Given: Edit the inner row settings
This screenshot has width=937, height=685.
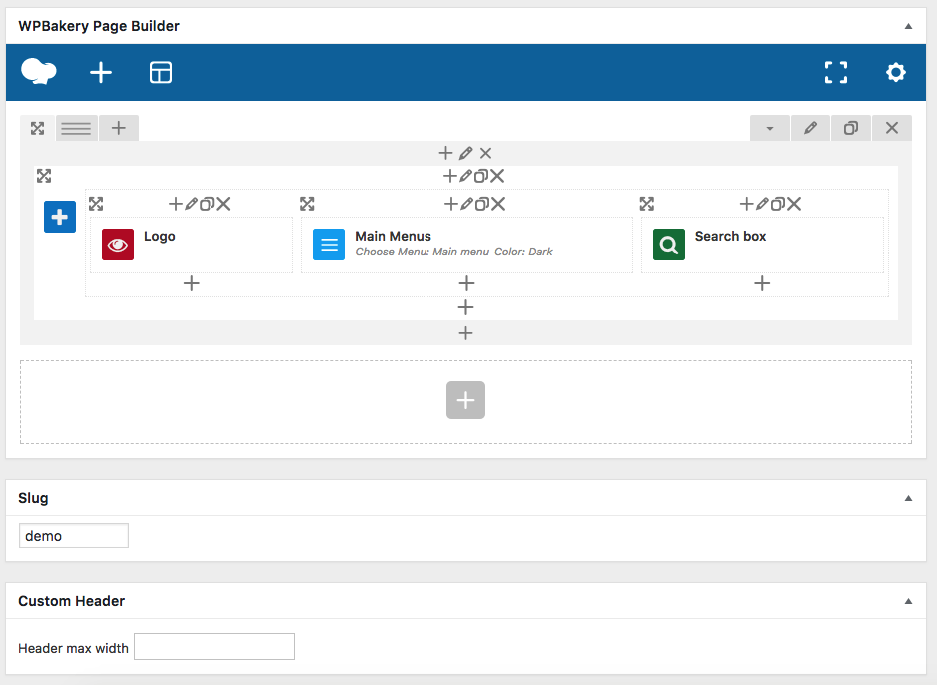Looking at the screenshot, I should (x=466, y=176).
